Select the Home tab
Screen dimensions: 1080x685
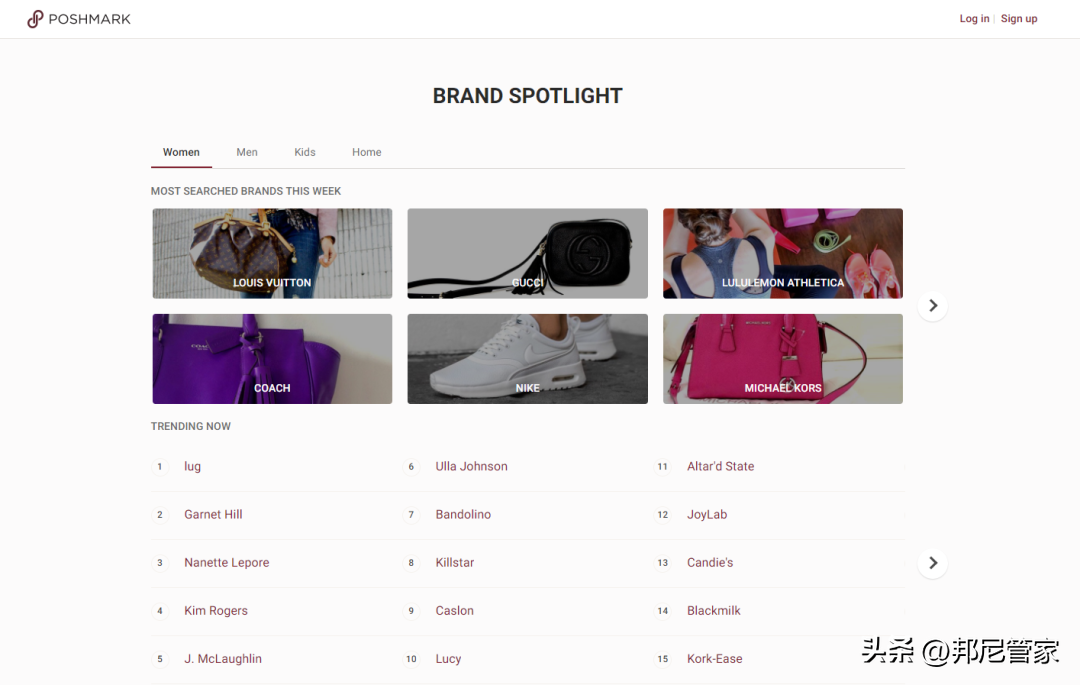pyautogui.click(x=366, y=152)
